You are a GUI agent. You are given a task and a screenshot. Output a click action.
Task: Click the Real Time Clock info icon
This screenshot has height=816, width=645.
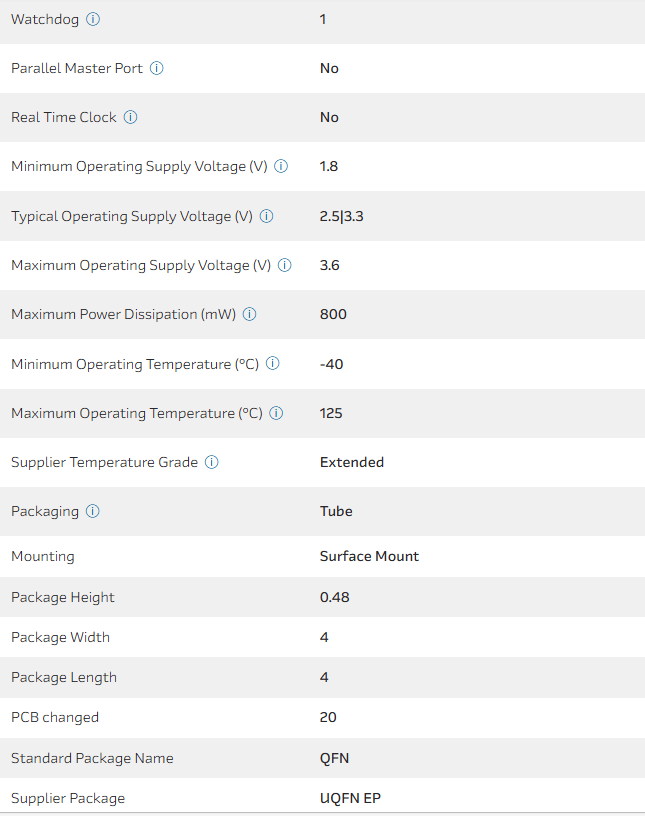pyautogui.click(x=131, y=117)
